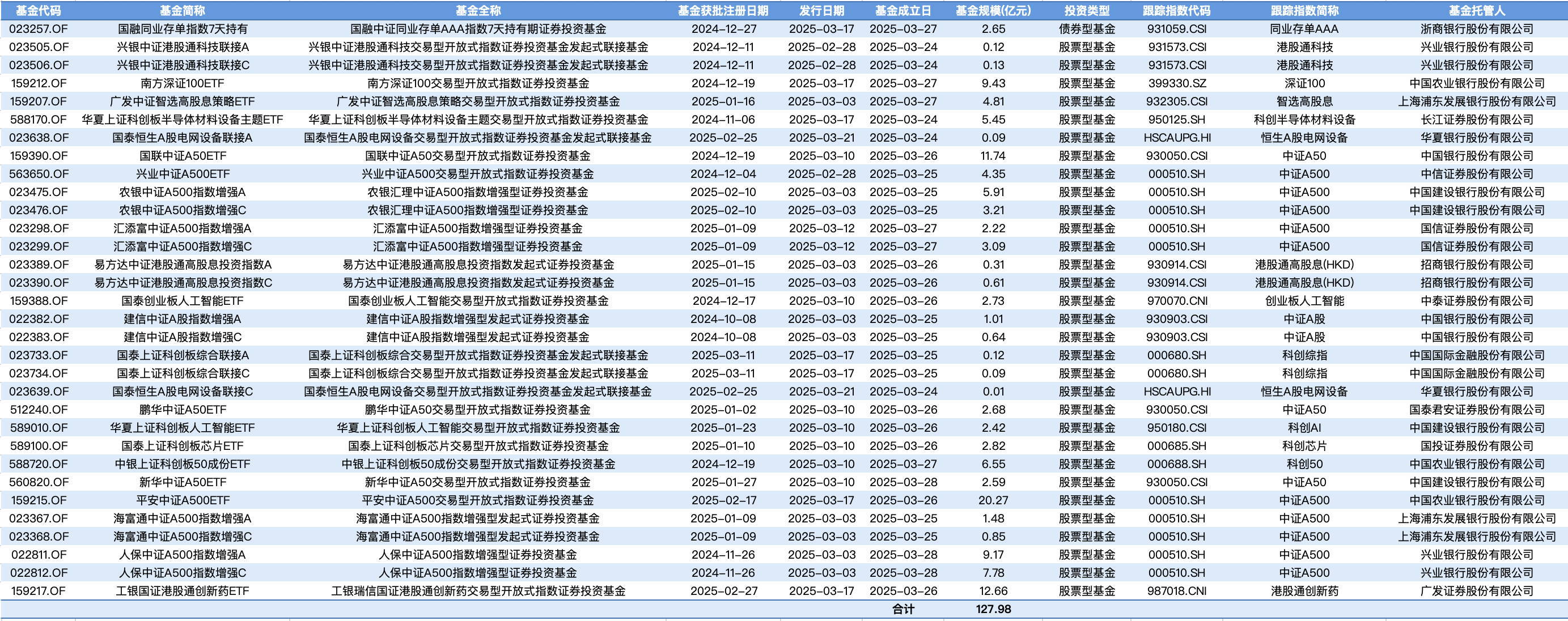Select cell 中银上证科创板50成份ETF
1568x621 pixels.
click(182, 465)
